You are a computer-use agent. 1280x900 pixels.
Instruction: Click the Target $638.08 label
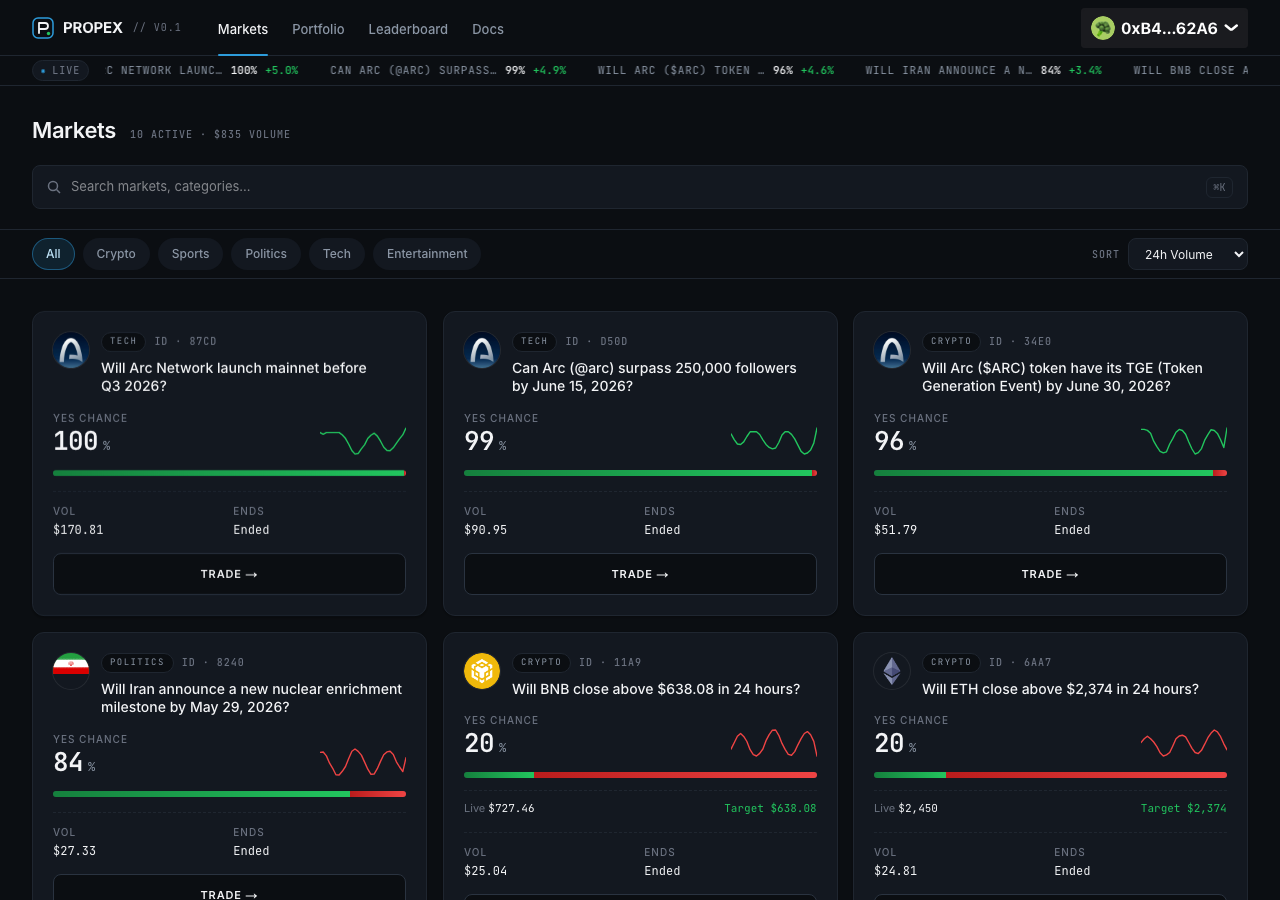pyautogui.click(x=770, y=808)
